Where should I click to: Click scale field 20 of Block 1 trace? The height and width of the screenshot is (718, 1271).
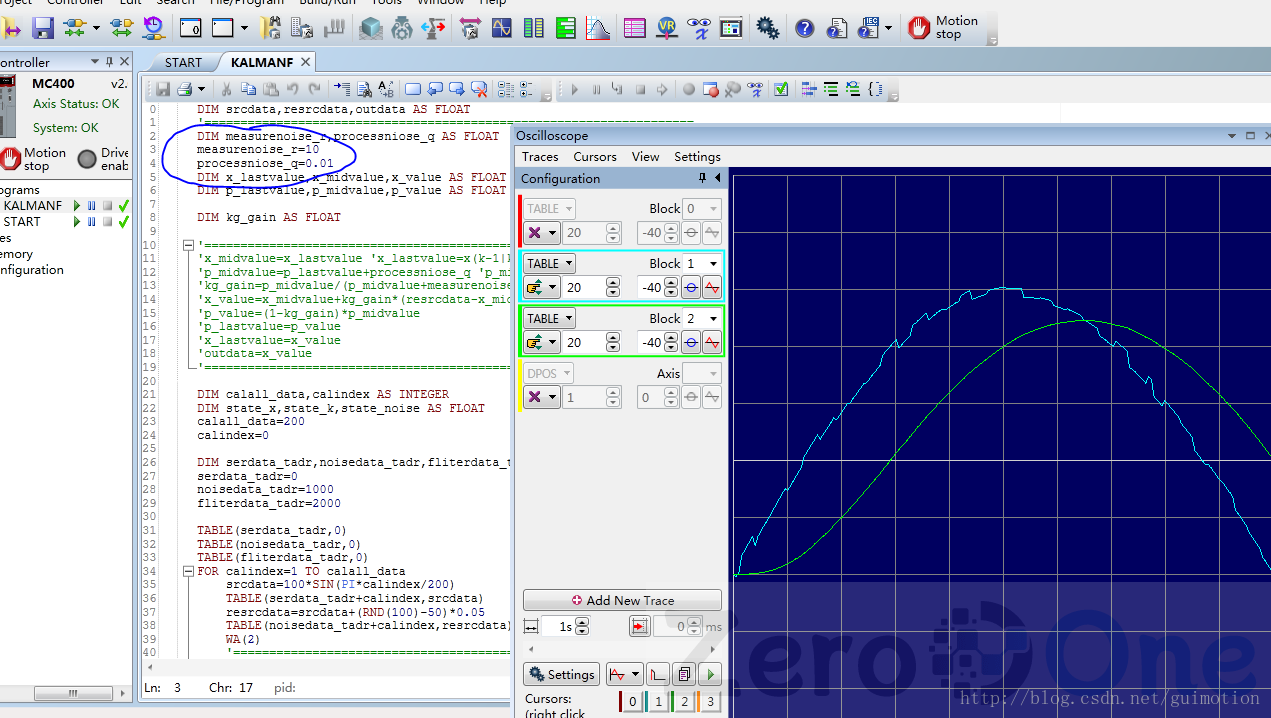[x=586, y=288]
